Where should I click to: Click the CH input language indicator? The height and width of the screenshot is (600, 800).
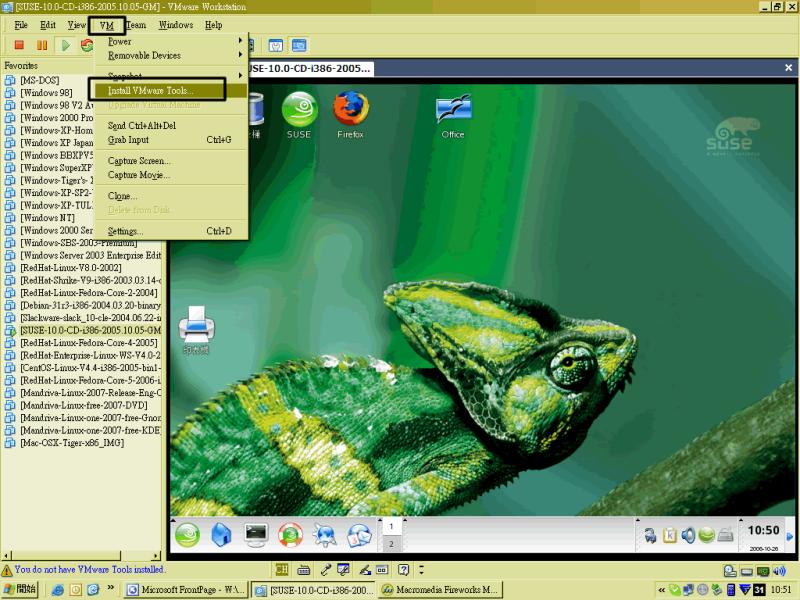point(282,569)
